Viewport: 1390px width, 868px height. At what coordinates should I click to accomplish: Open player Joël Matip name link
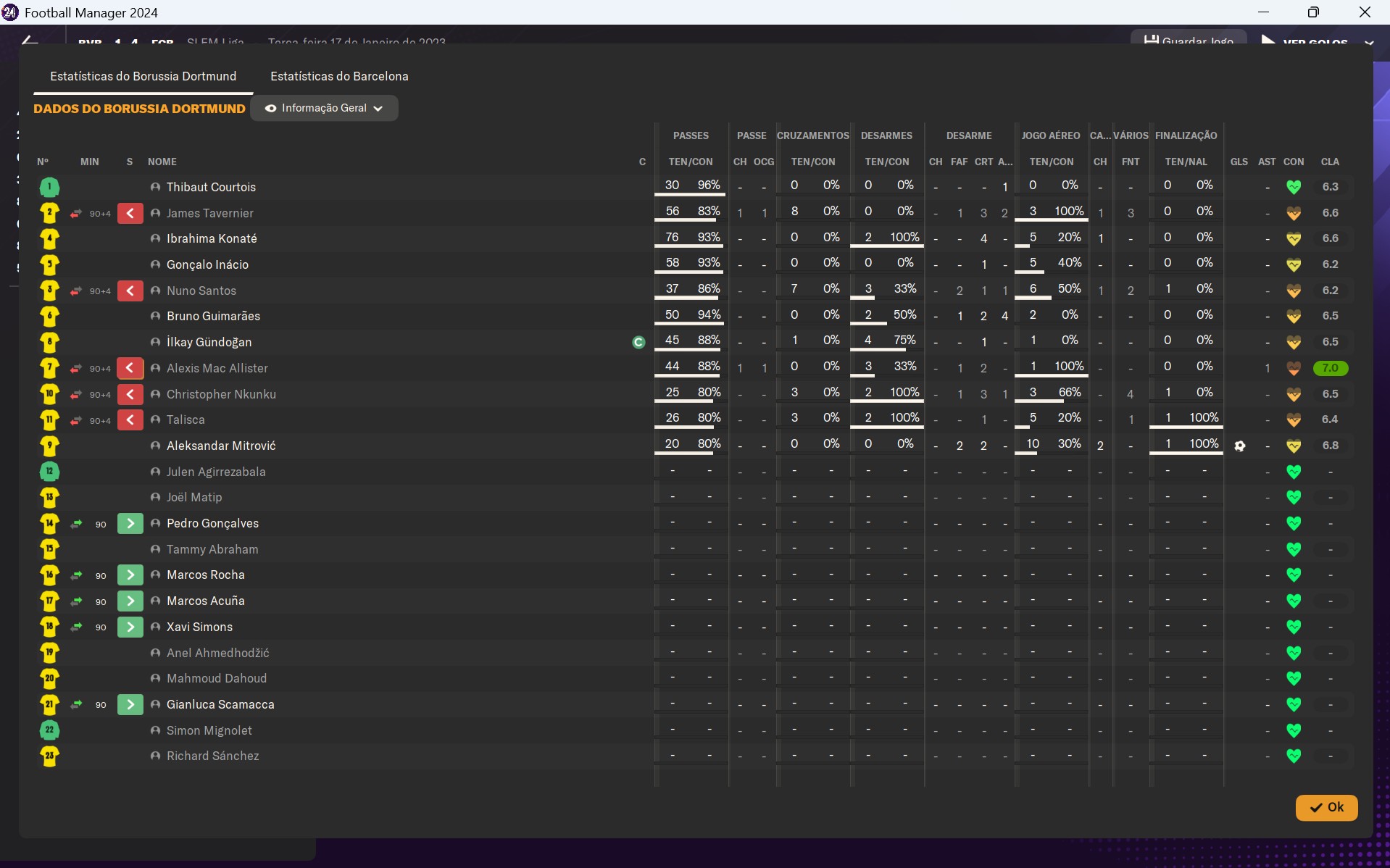coord(194,498)
